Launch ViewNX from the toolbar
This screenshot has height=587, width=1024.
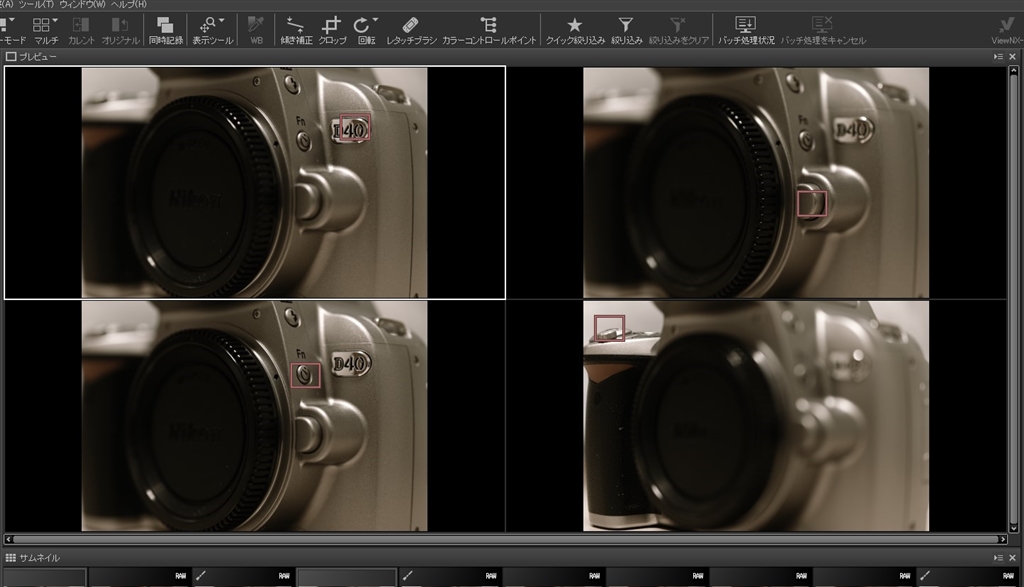click(1006, 28)
